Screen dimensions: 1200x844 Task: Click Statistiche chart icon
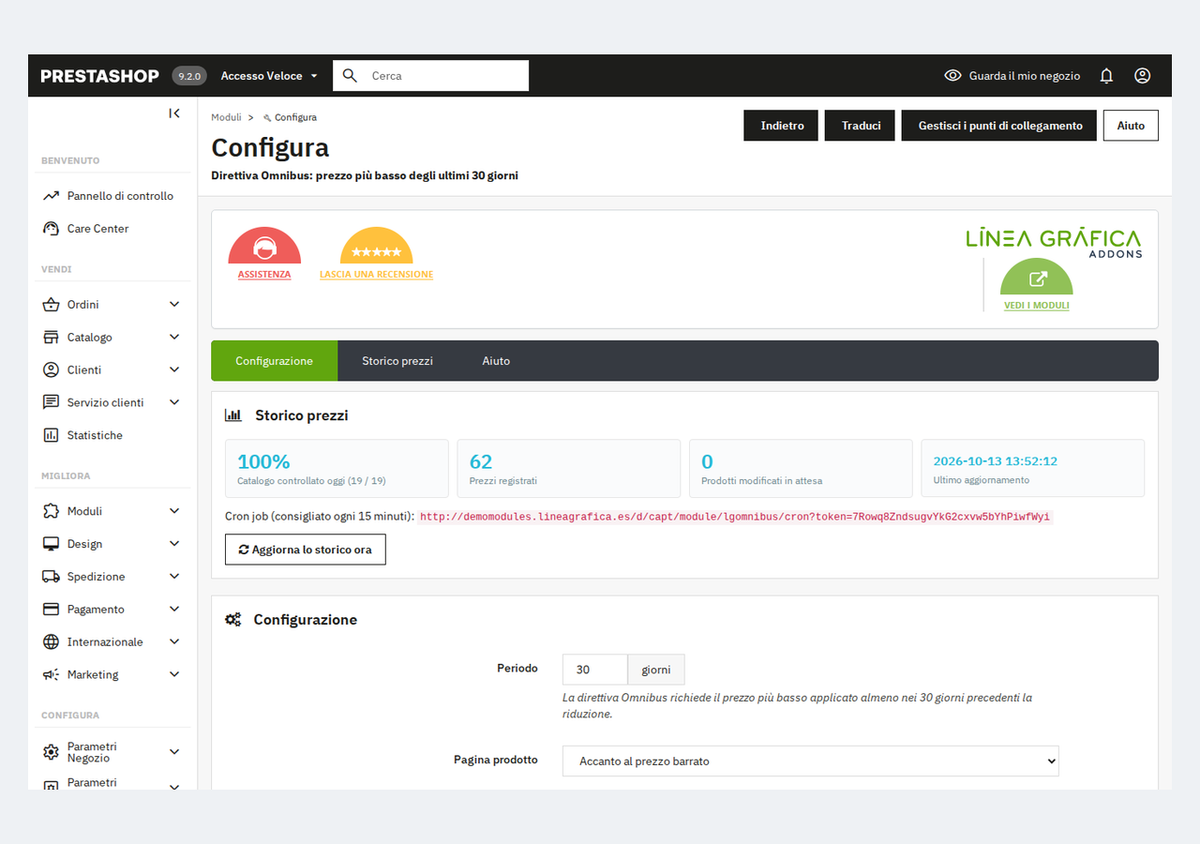tap(51, 435)
